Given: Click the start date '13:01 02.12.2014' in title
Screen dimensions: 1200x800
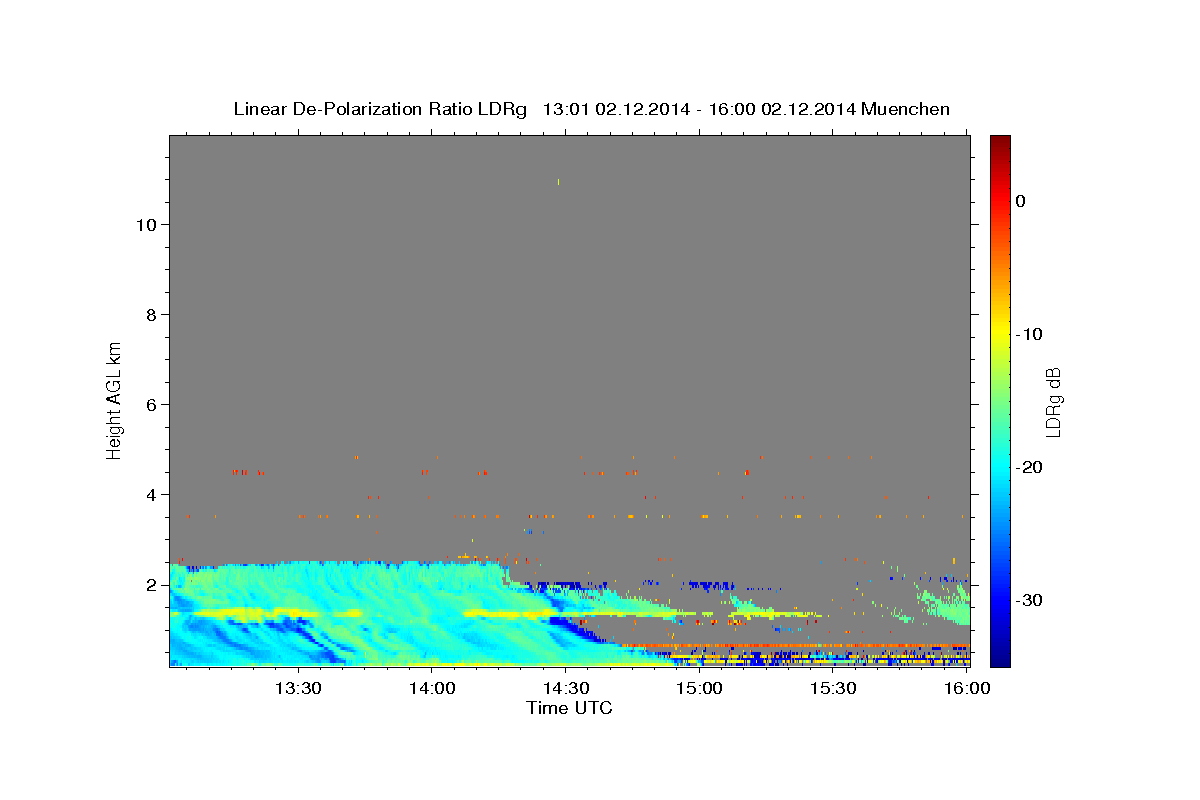Looking at the screenshot, I should (615, 109).
